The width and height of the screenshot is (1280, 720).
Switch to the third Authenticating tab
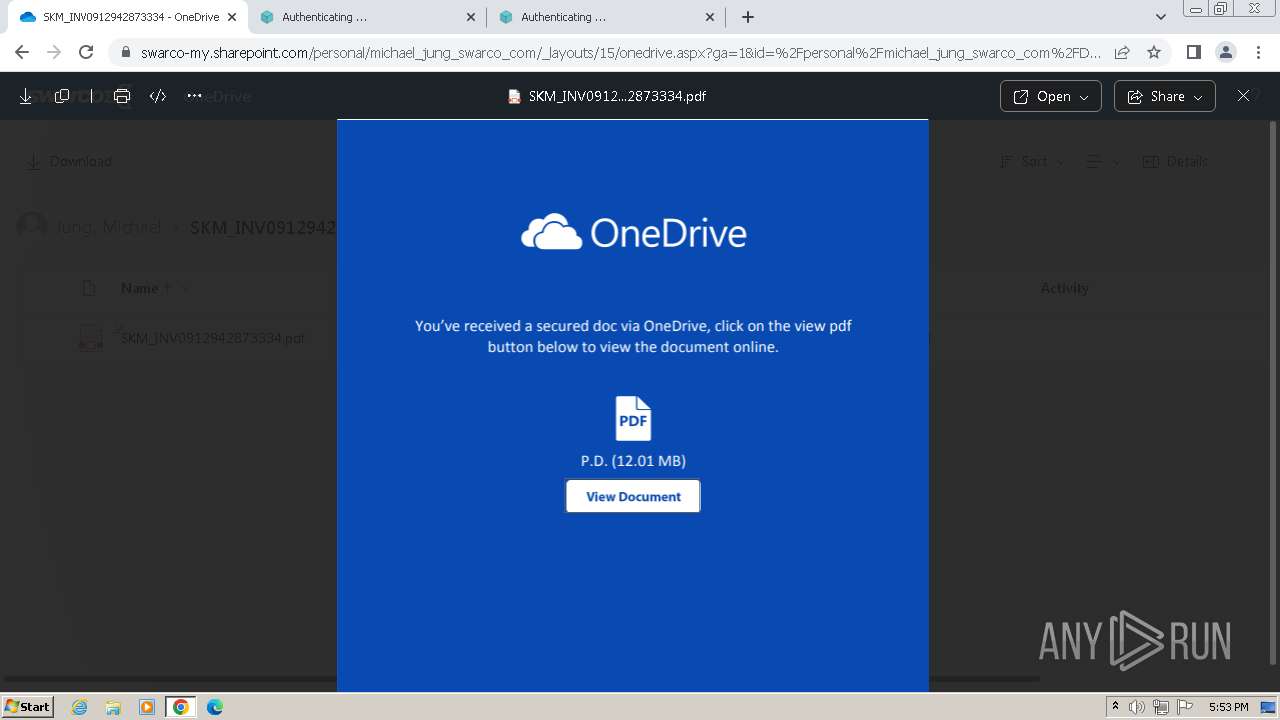pyautogui.click(x=607, y=17)
